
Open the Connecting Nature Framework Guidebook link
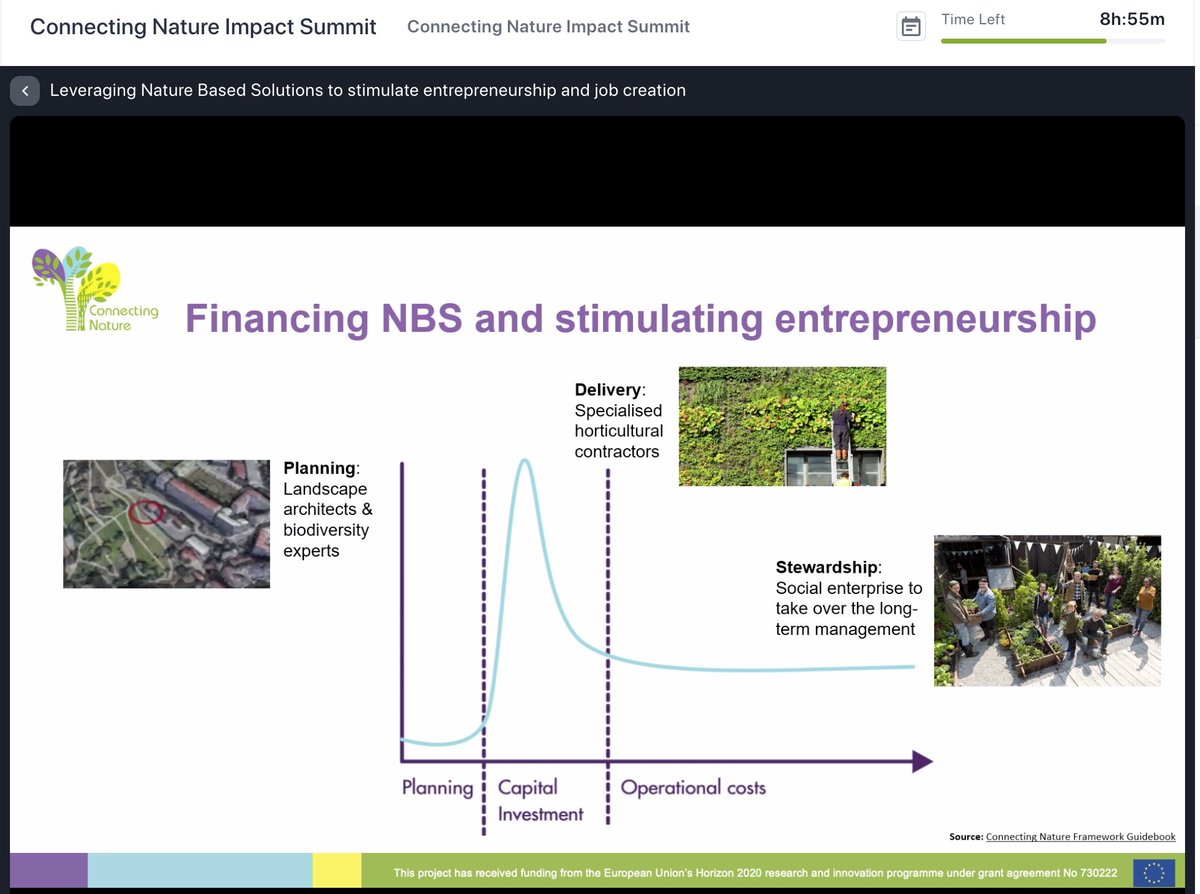(x=1081, y=836)
